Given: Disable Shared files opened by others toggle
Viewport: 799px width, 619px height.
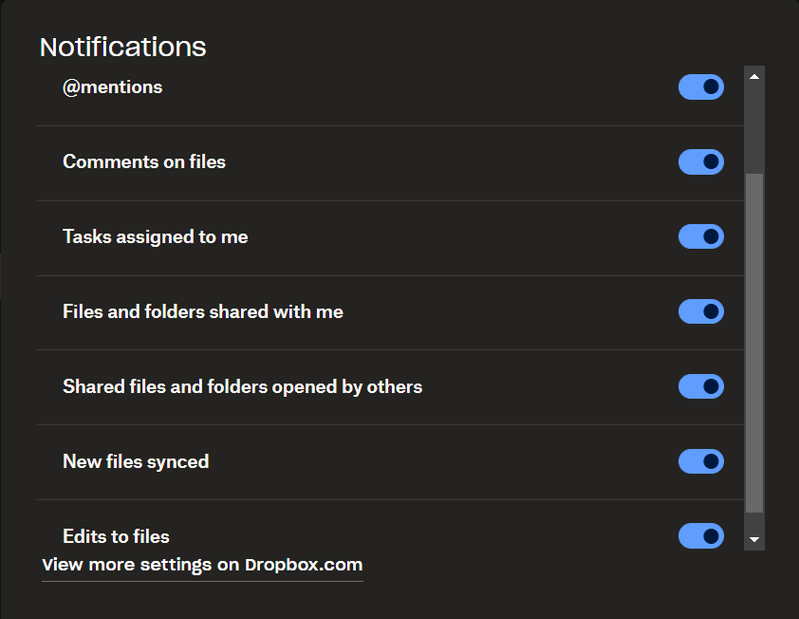Looking at the screenshot, I should pyautogui.click(x=700, y=386).
